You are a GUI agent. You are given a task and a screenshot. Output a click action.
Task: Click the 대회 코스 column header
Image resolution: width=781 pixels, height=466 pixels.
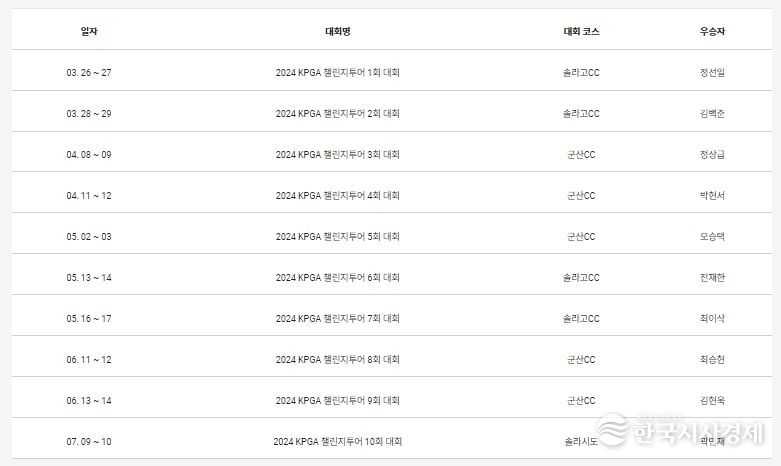(x=581, y=31)
